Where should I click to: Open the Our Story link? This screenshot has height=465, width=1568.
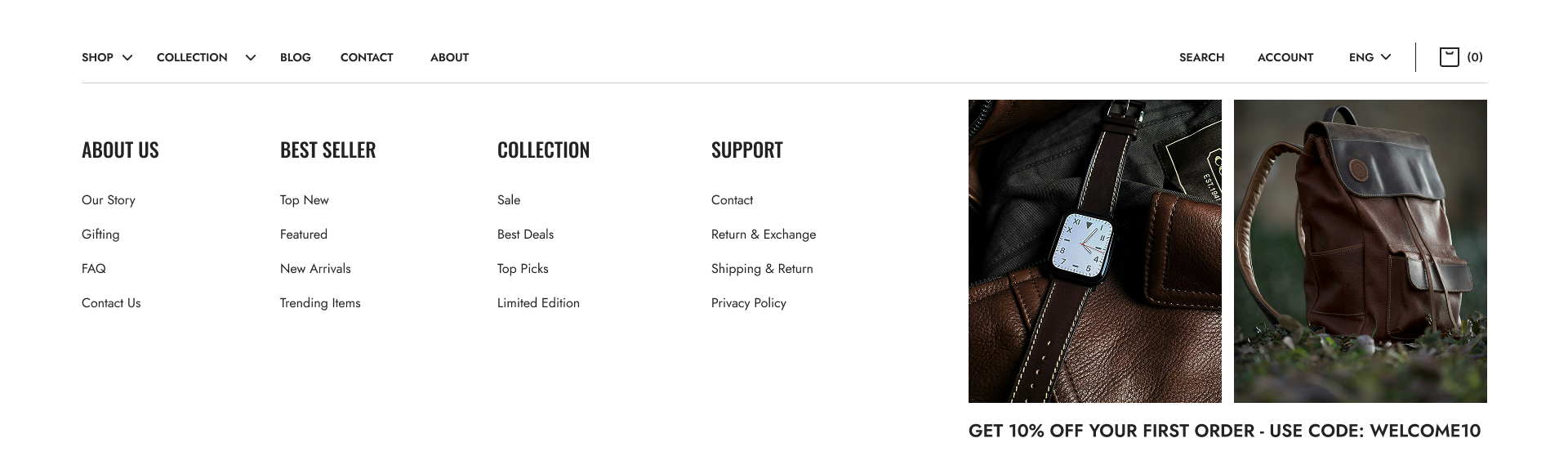click(109, 200)
